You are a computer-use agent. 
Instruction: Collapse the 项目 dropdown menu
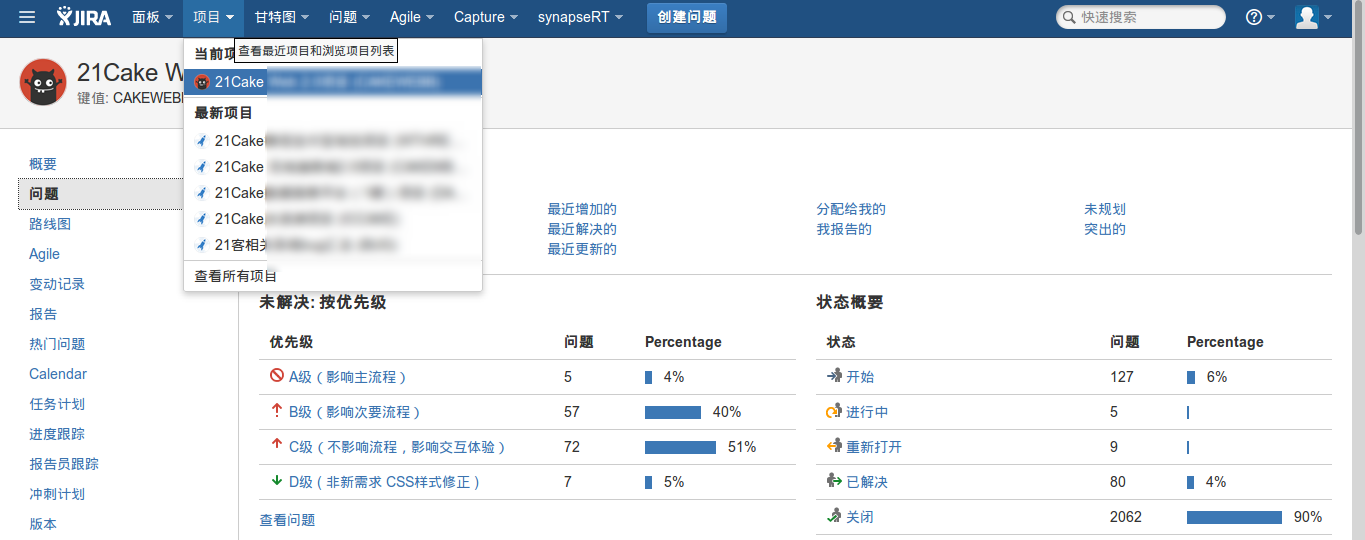[x=214, y=17]
